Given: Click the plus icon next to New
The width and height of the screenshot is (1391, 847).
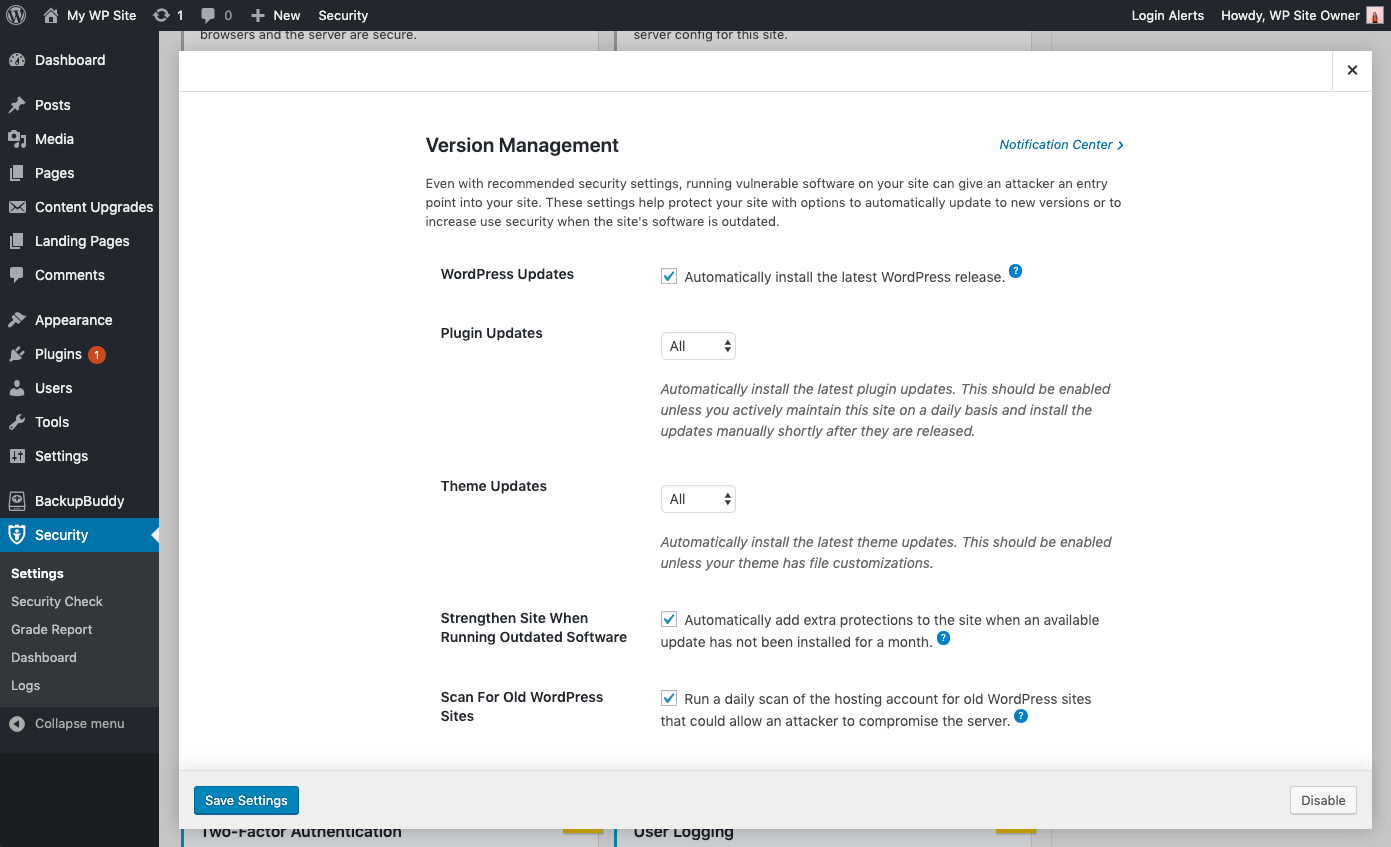Looking at the screenshot, I should click(258, 15).
